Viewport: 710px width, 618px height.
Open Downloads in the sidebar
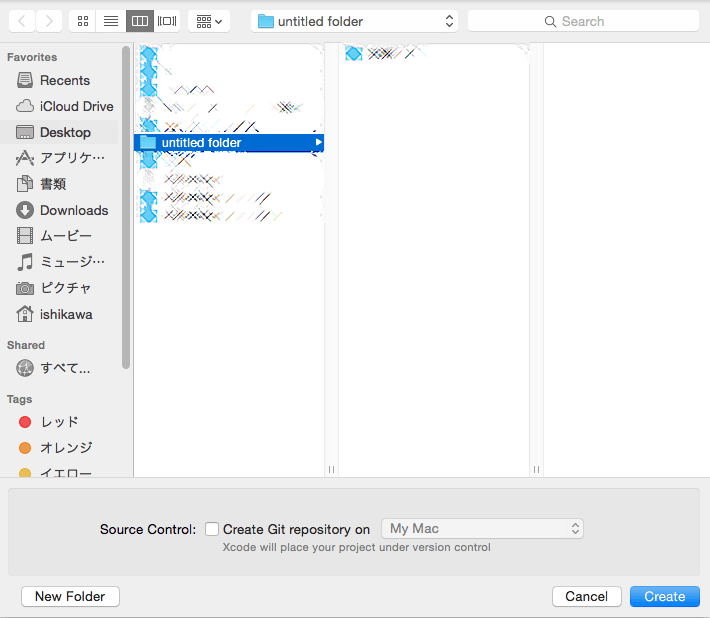(59, 210)
